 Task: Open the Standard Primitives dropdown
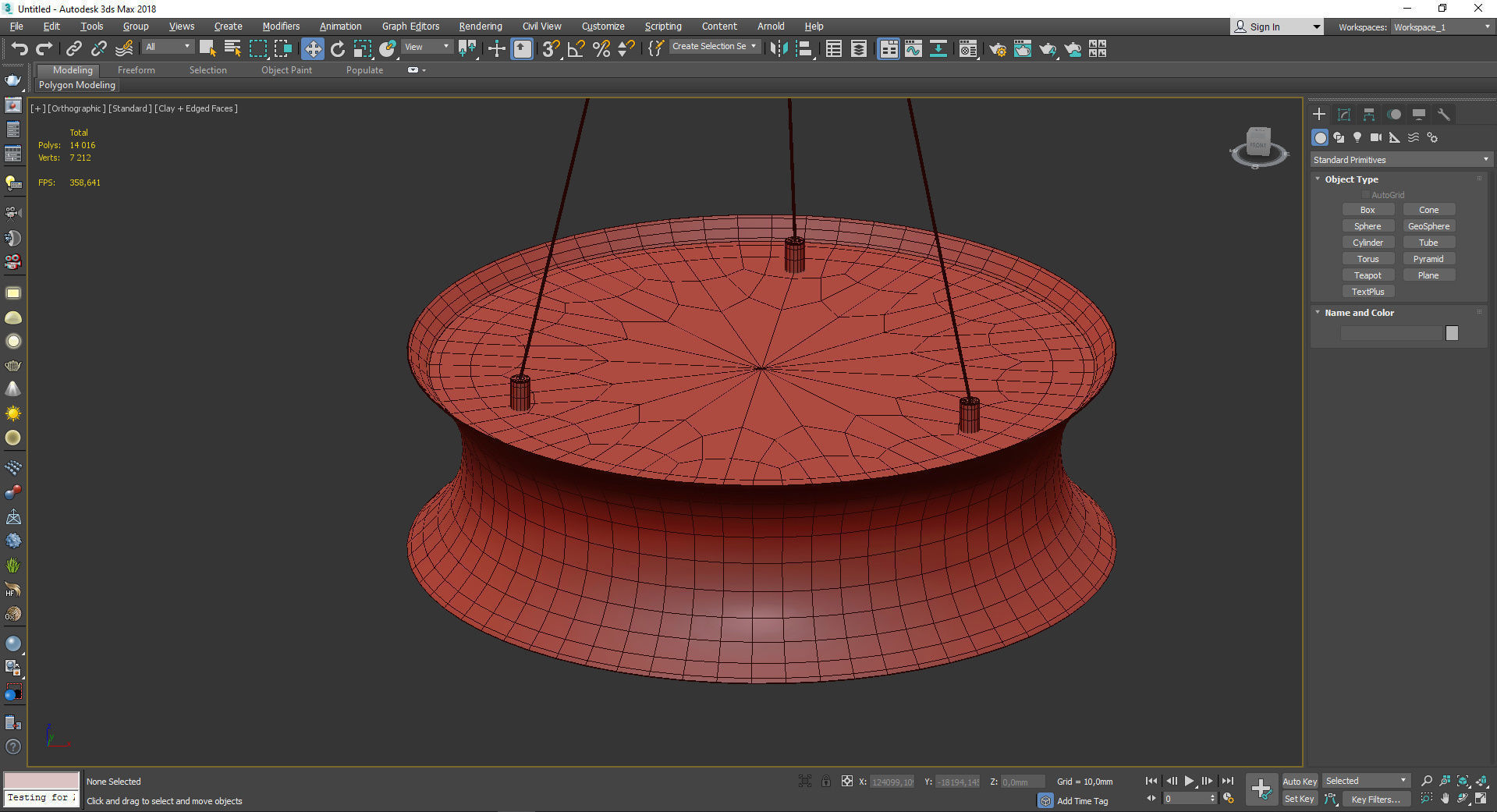[1401, 160]
